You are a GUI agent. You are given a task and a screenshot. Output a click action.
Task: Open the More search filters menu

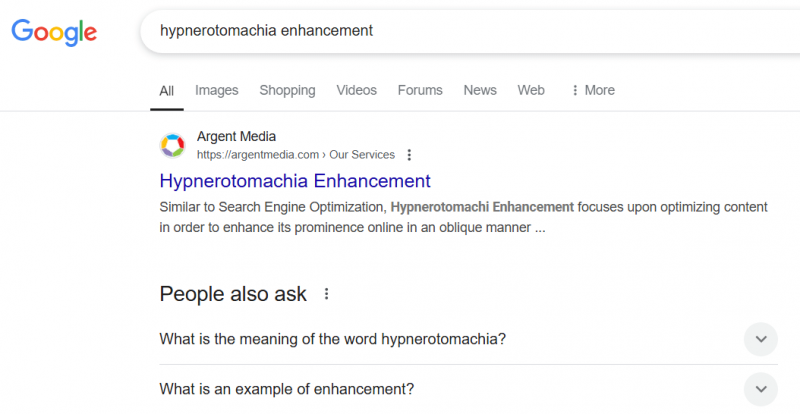click(593, 90)
